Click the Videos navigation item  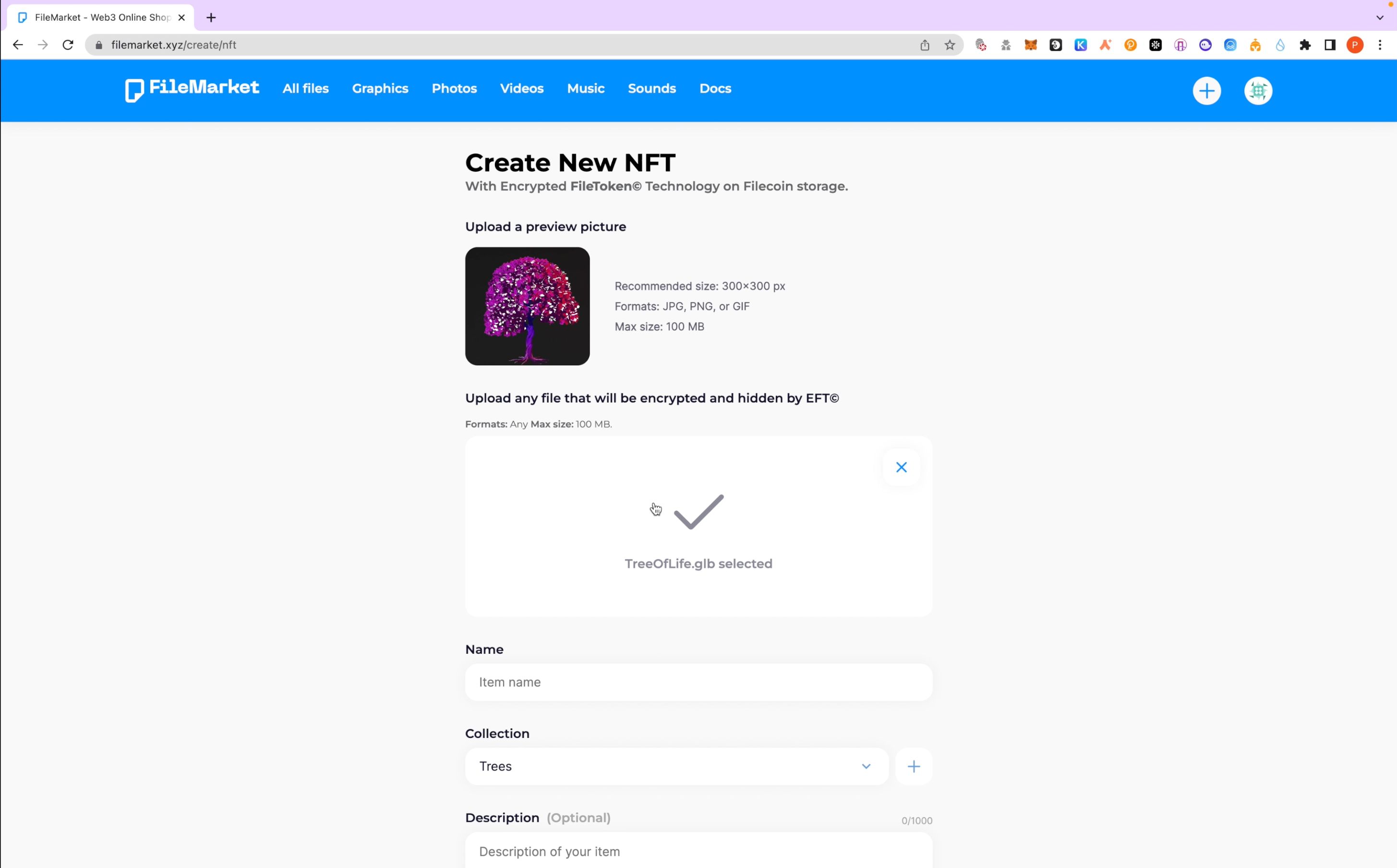pyautogui.click(x=521, y=89)
